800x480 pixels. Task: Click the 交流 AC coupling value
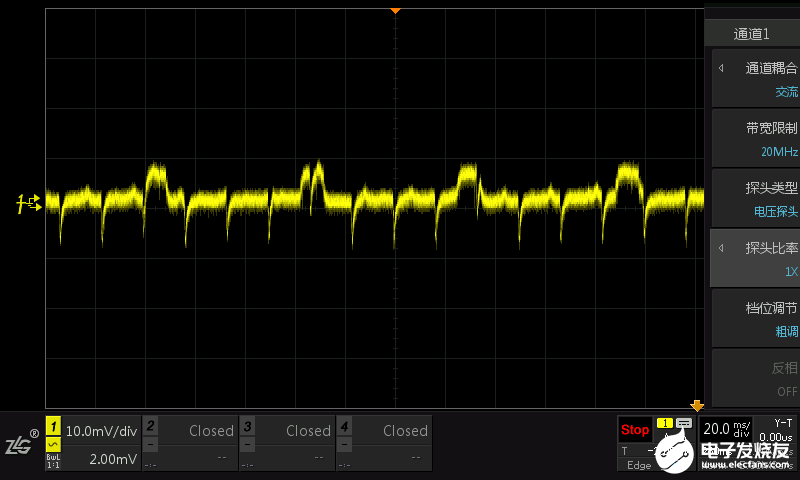point(786,92)
